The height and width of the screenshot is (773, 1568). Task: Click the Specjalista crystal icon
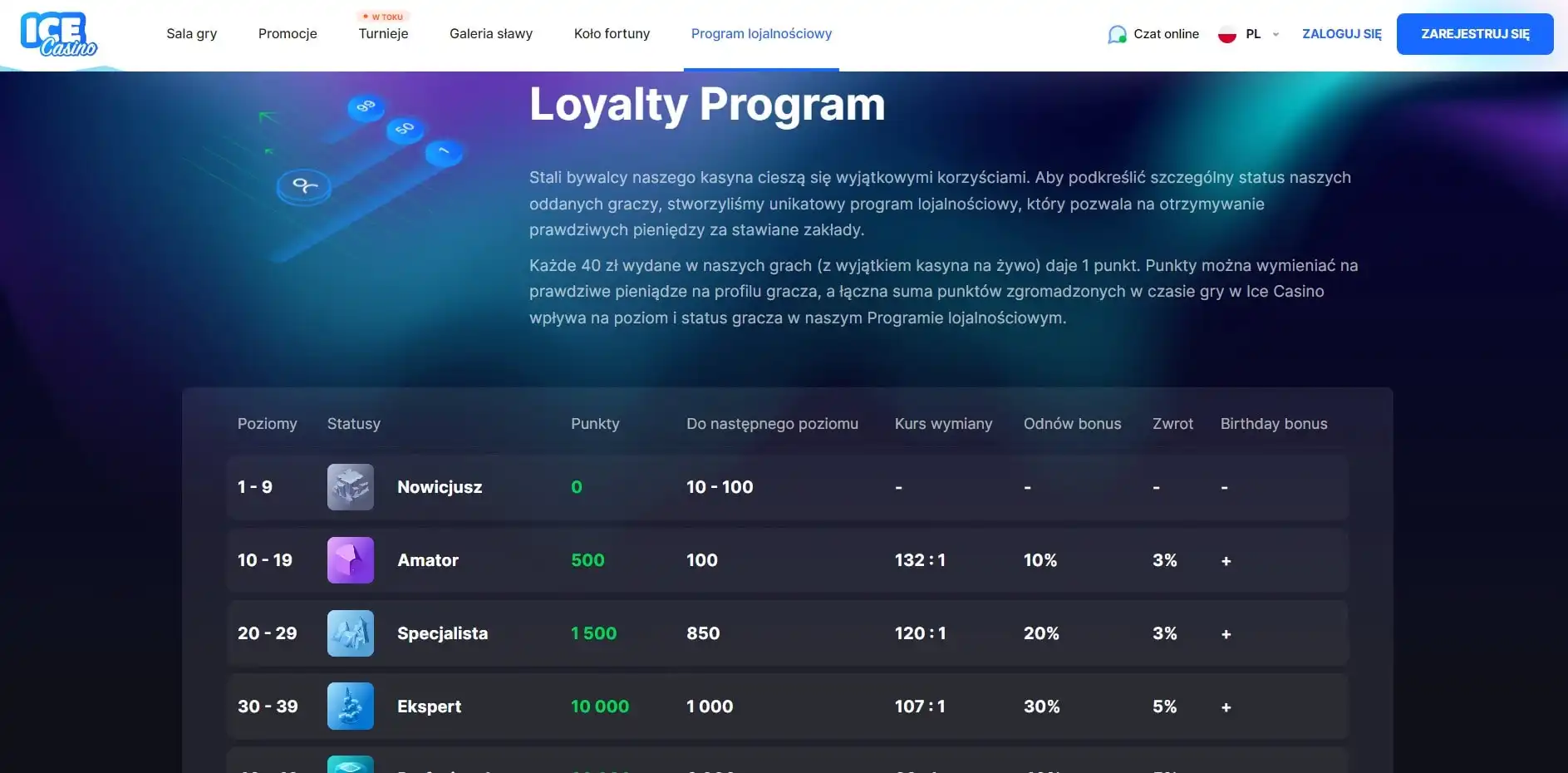350,633
